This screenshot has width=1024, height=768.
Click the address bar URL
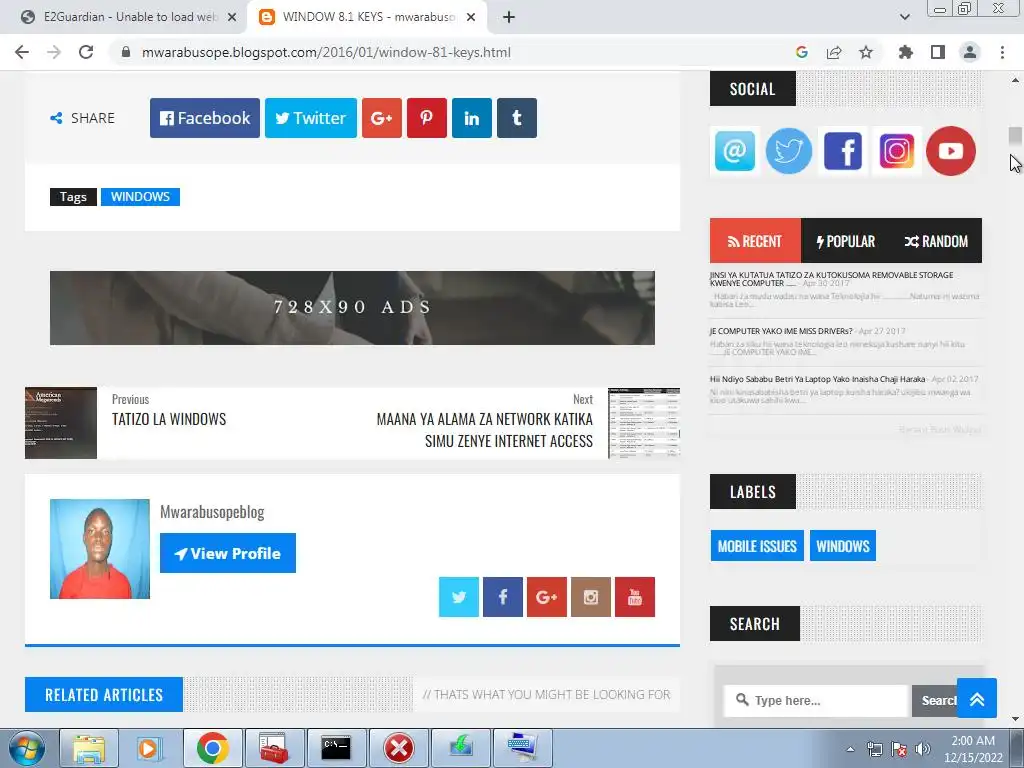point(327,52)
